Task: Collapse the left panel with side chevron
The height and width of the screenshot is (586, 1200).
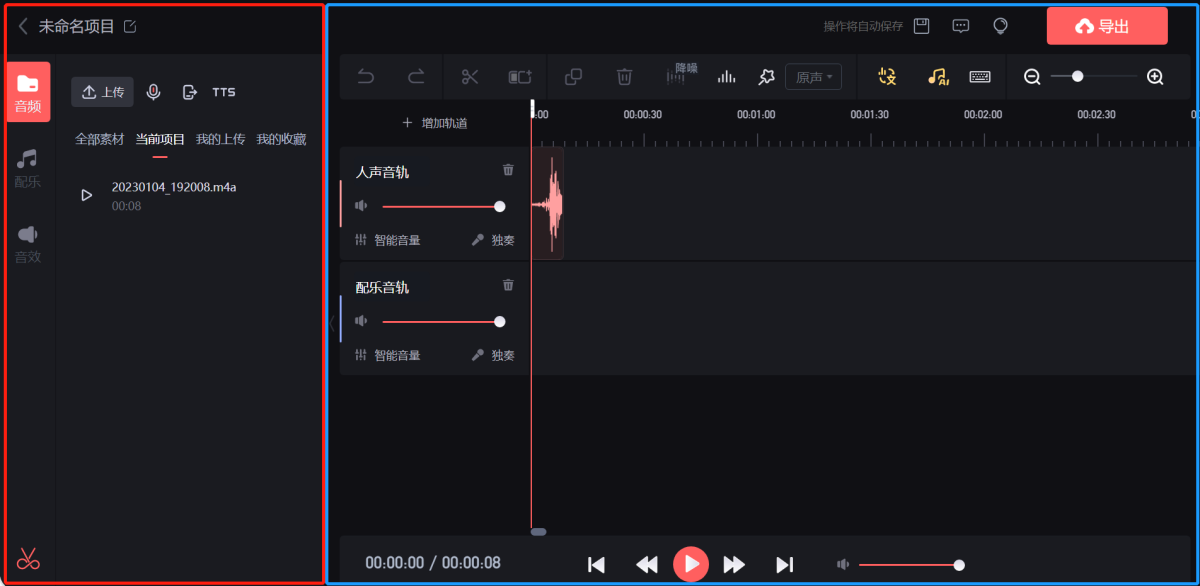Action: pos(332,322)
